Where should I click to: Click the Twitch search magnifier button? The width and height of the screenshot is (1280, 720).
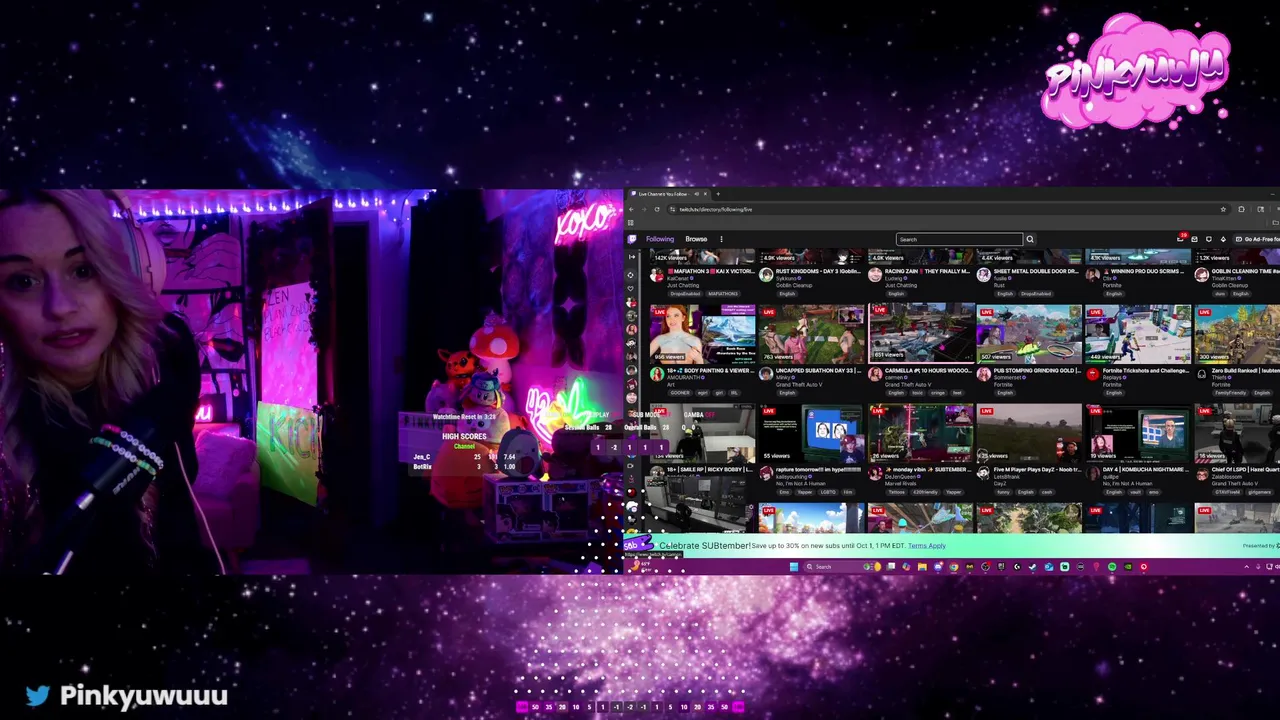(1029, 239)
